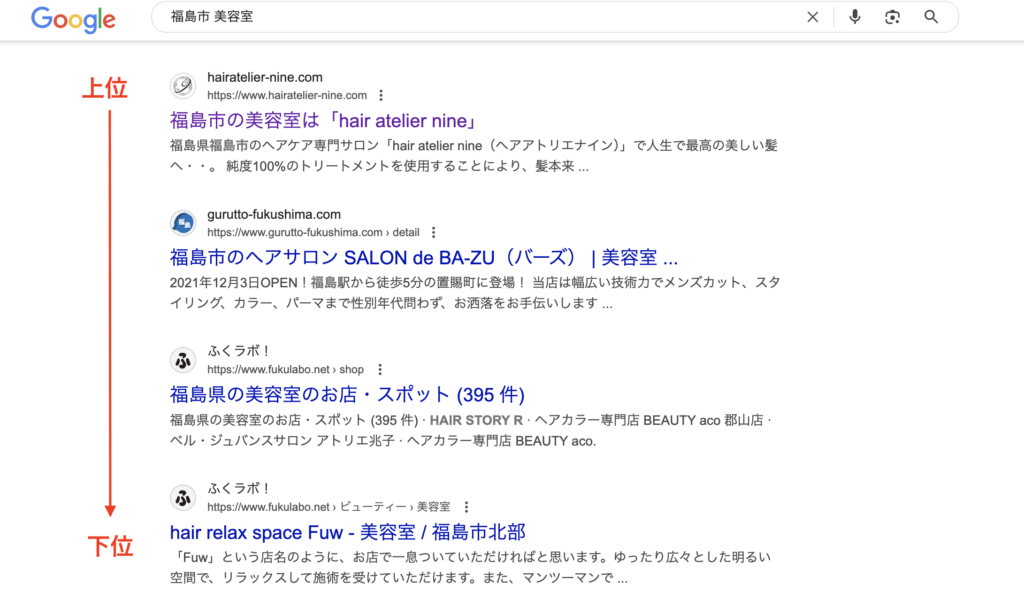Click the ふくラボ！ site name above the shop URL
The image size is (1024, 600).
coord(238,351)
